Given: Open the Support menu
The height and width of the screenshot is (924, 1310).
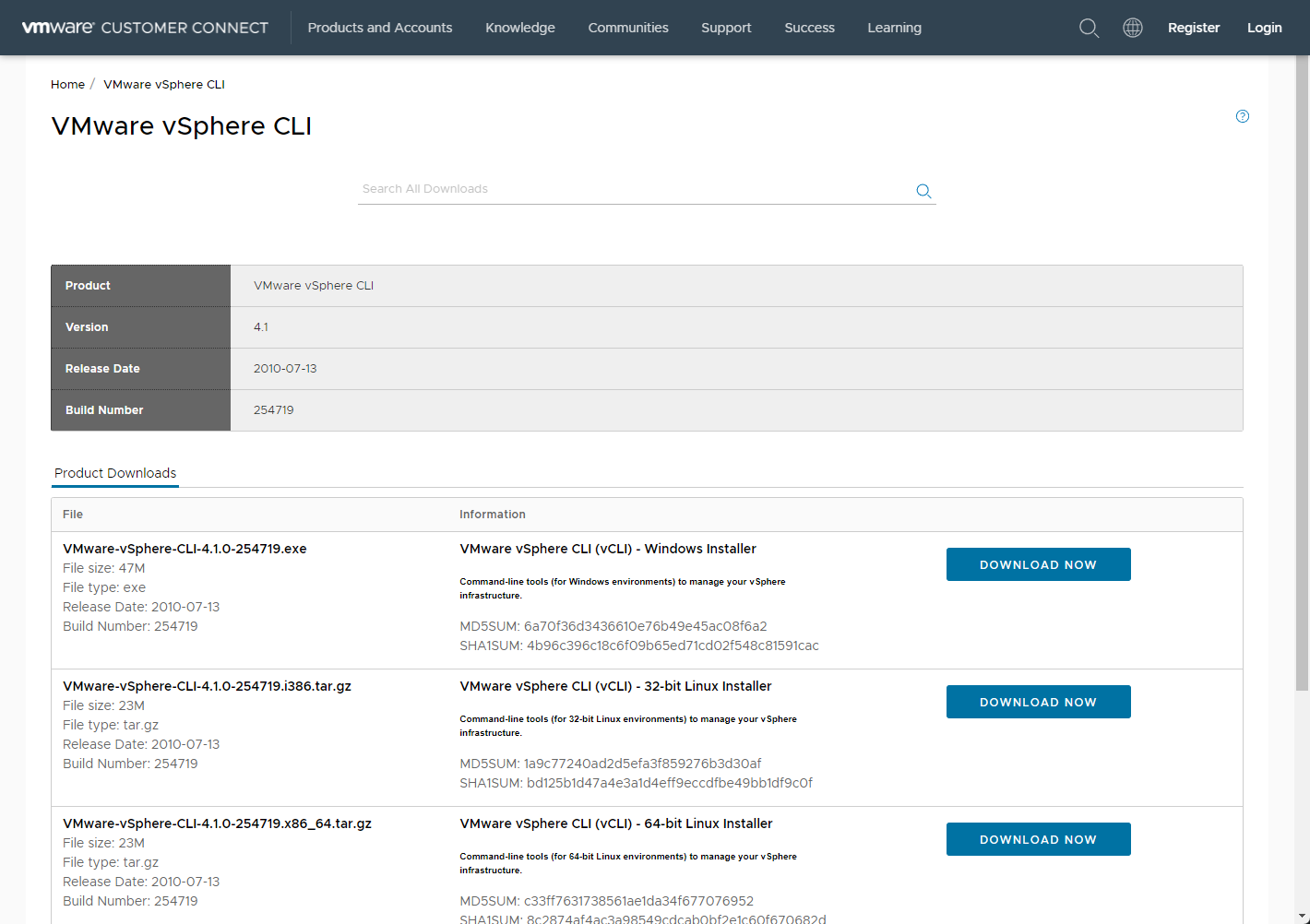Looking at the screenshot, I should click(x=726, y=28).
